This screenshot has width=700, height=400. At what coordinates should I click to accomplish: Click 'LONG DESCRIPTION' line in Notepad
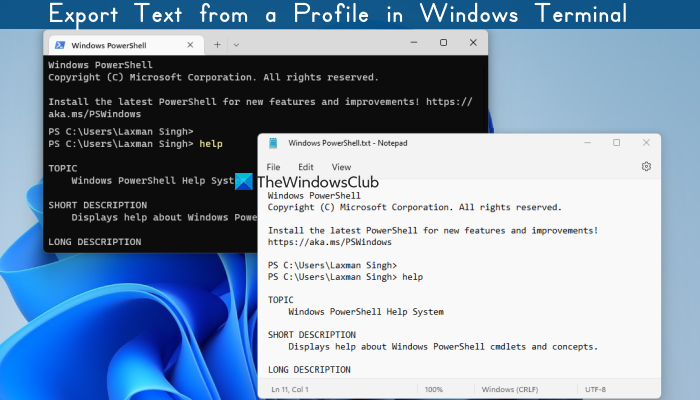[x=309, y=370]
